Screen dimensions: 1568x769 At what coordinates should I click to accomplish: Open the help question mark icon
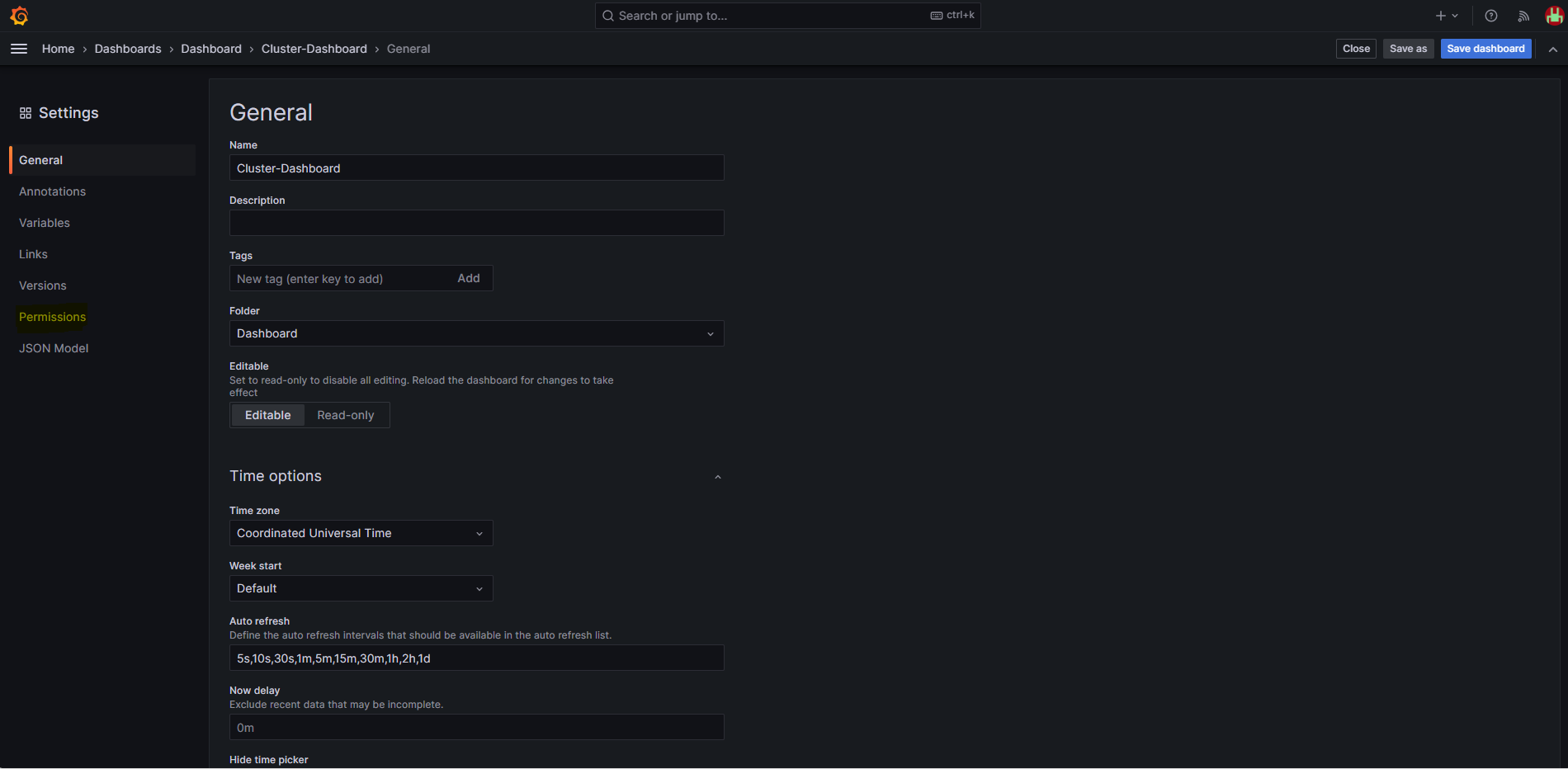(x=1490, y=16)
